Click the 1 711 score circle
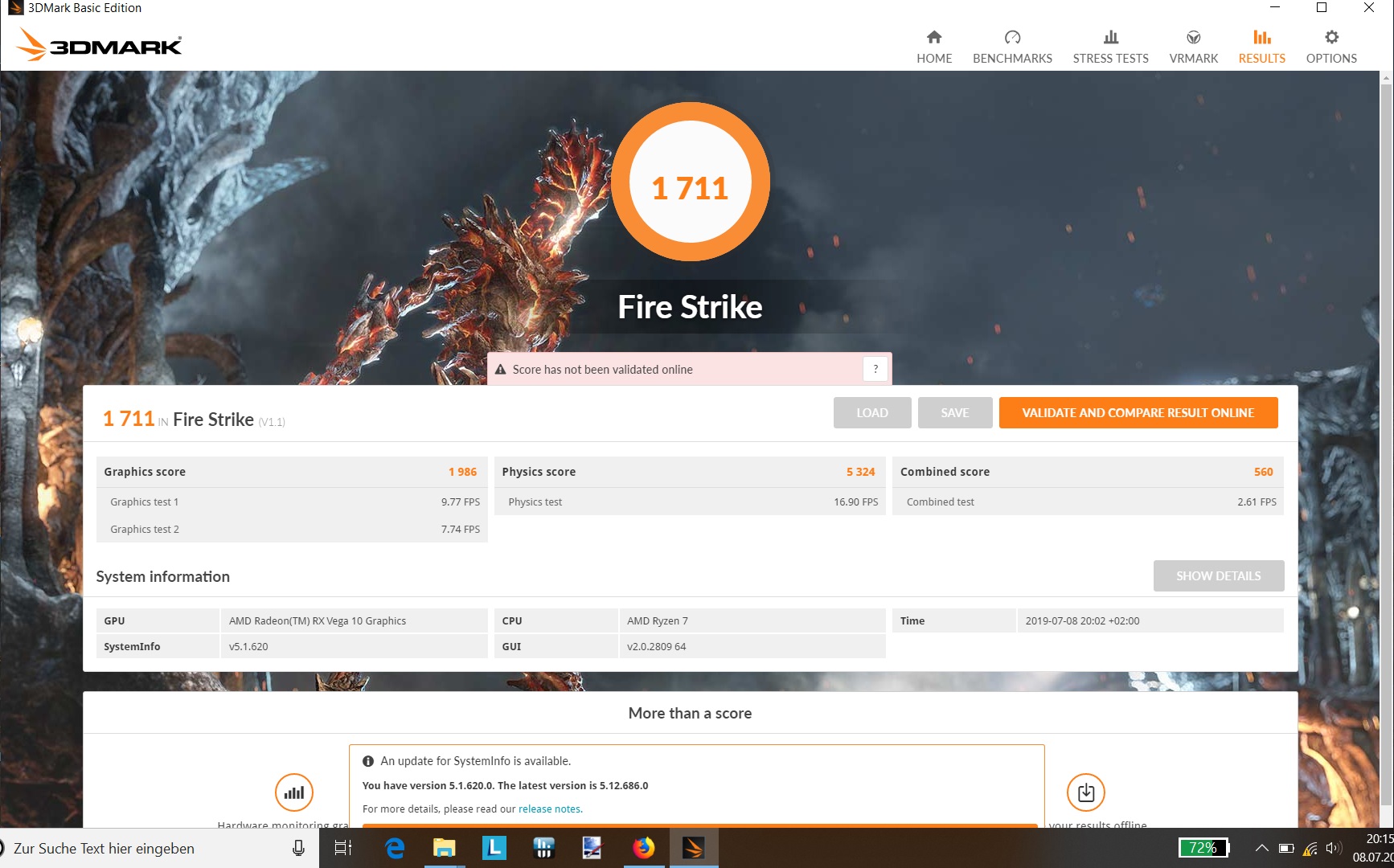The height and width of the screenshot is (868, 1394). pyautogui.click(x=690, y=182)
